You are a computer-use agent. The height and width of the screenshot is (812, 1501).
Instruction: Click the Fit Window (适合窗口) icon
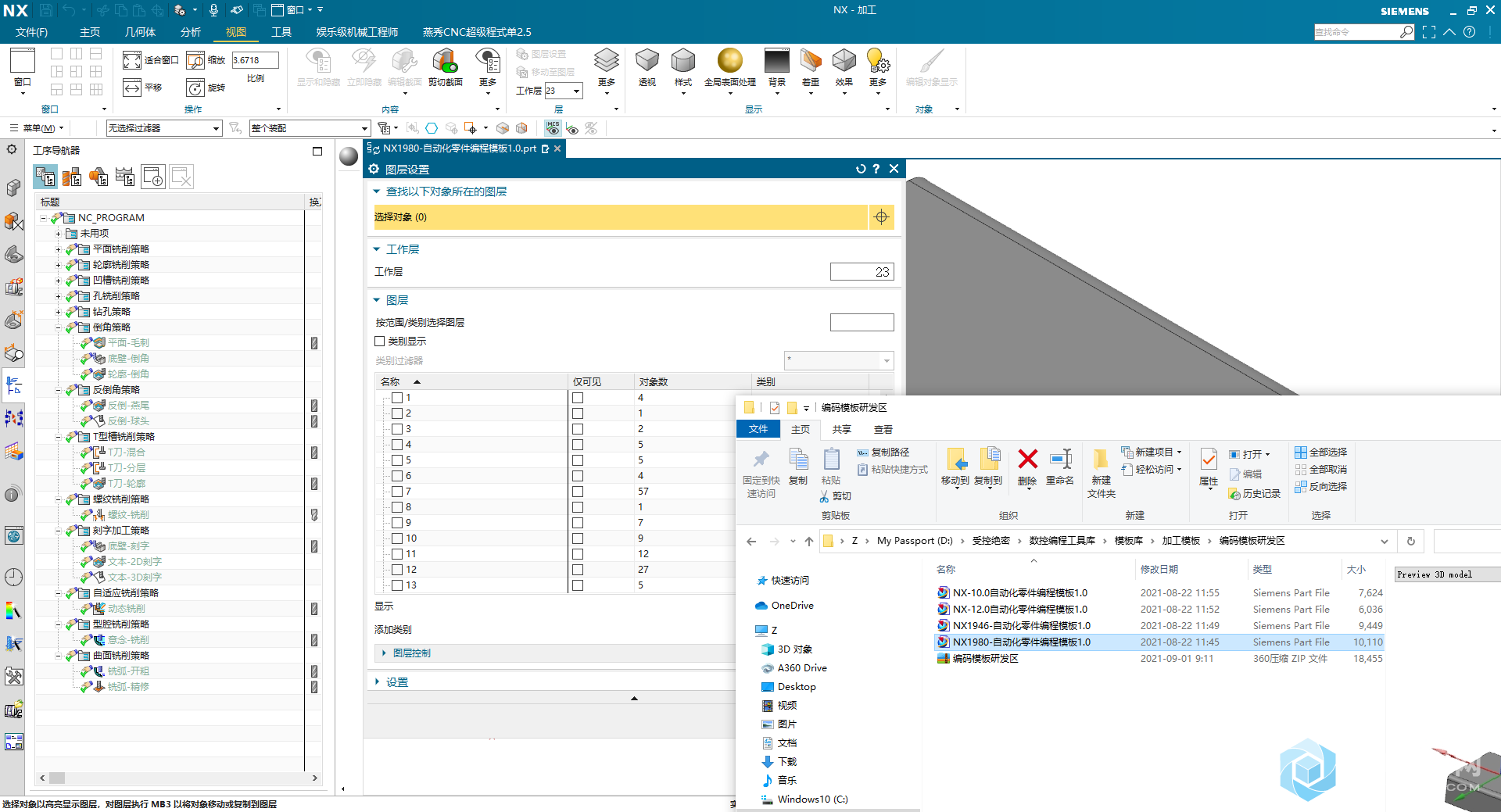(131, 60)
